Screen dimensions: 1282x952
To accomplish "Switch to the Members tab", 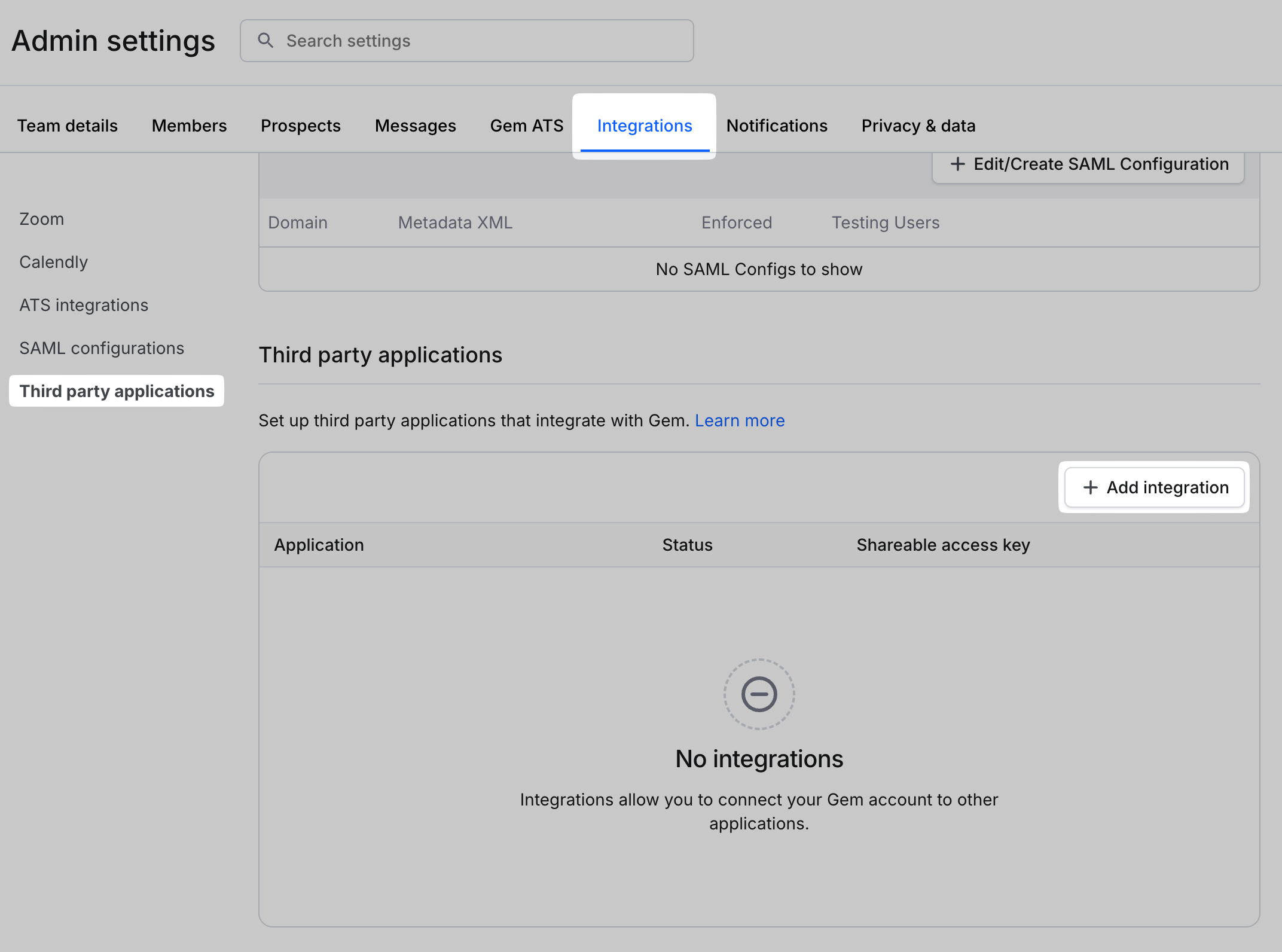I will tap(189, 126).
